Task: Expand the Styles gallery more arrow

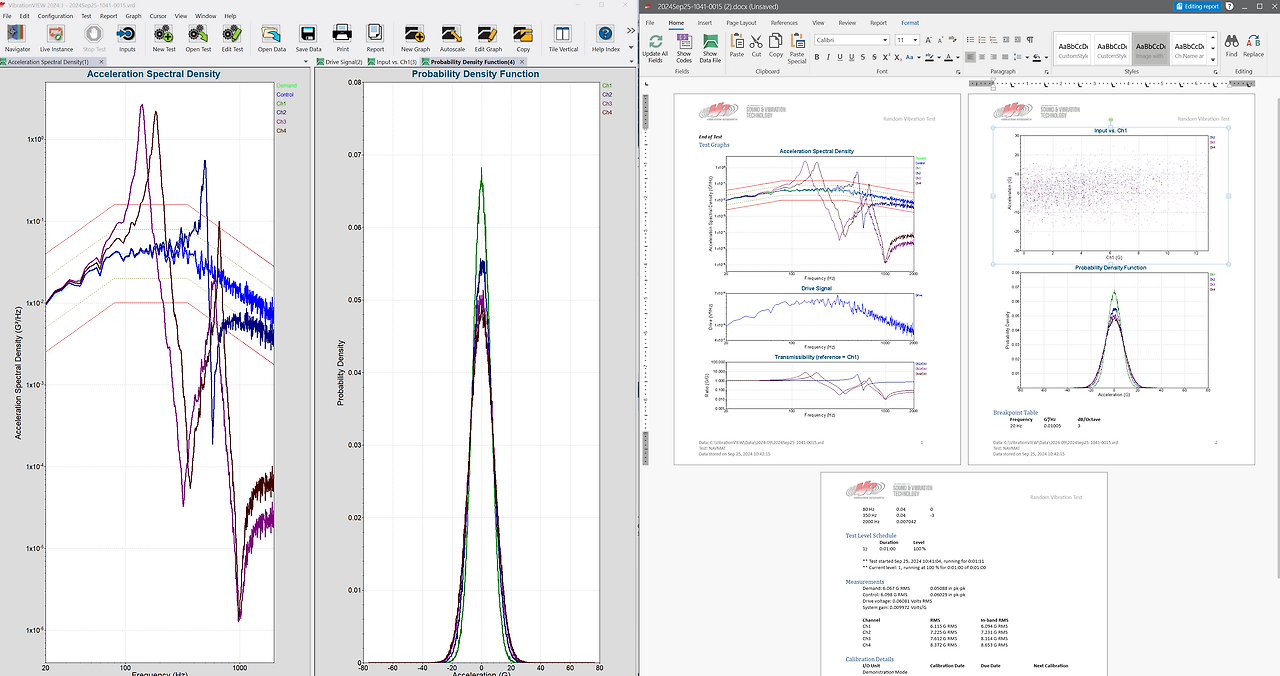Action: pos(1212,62)
